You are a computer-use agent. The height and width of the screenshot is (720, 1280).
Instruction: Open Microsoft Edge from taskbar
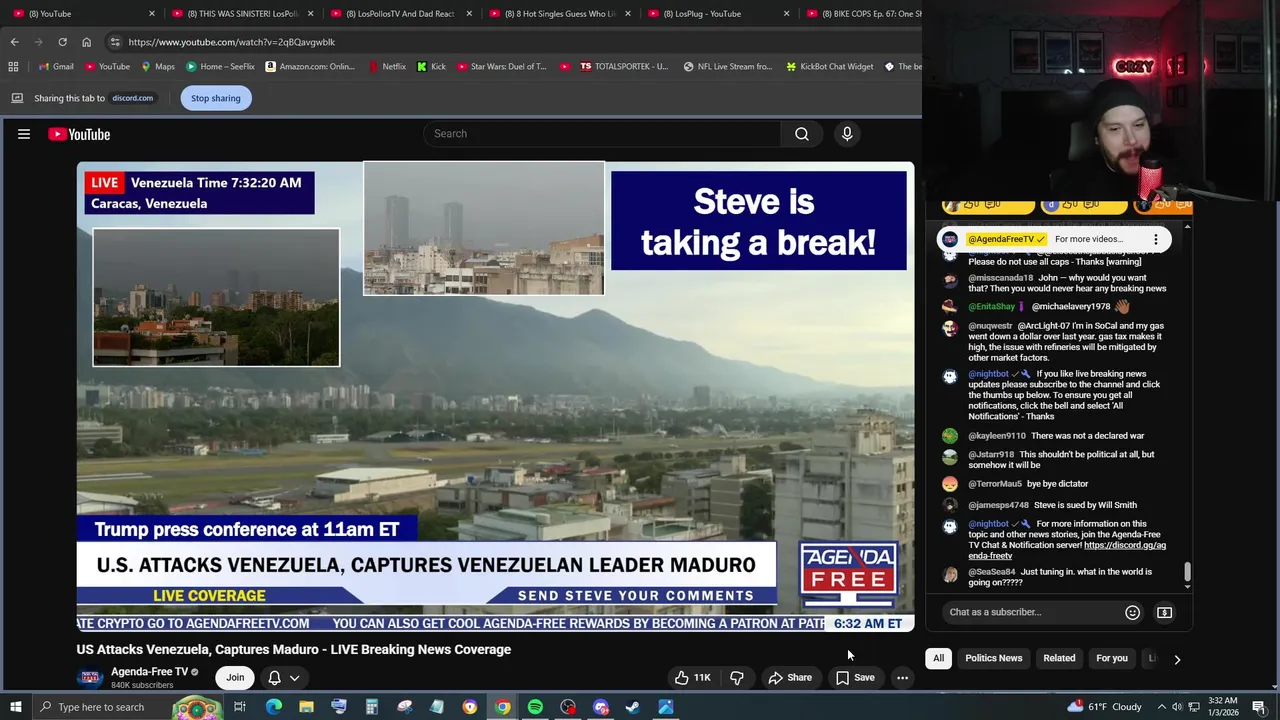273,707
